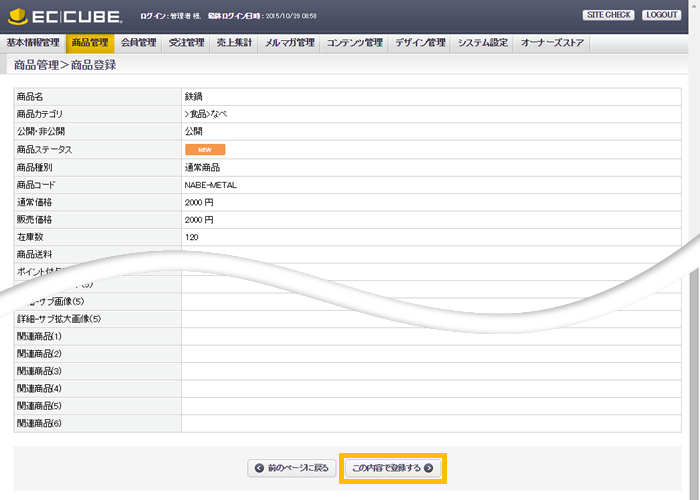Click 前のページに戻る button

pyautogui.click(x=290, y=468)
